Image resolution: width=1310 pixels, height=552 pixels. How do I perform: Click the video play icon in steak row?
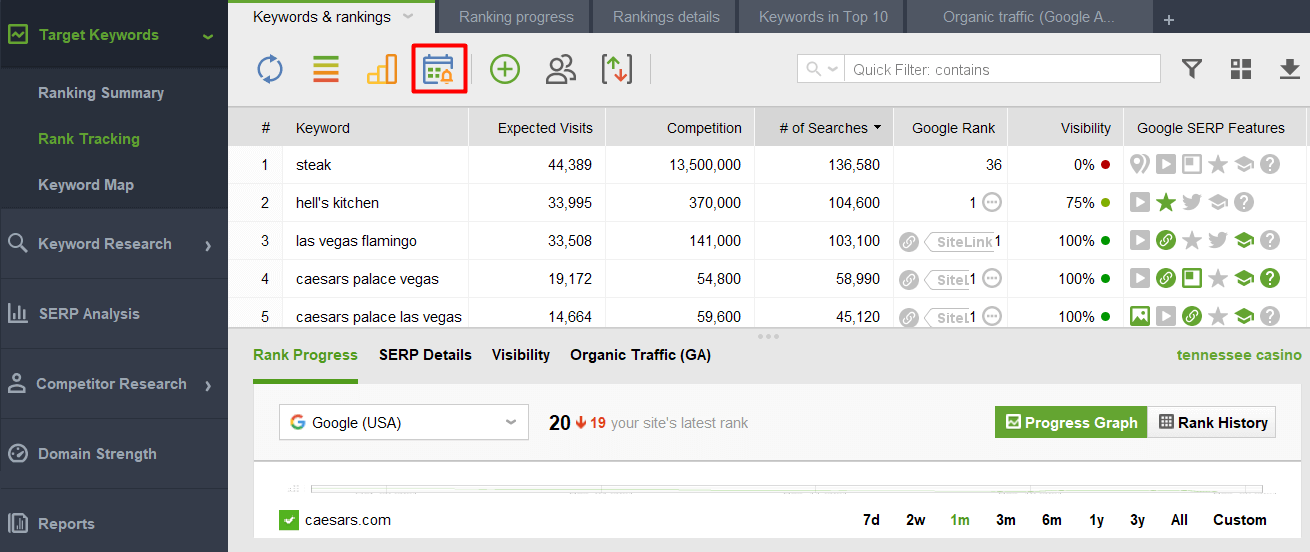[x=1165, y=165]
